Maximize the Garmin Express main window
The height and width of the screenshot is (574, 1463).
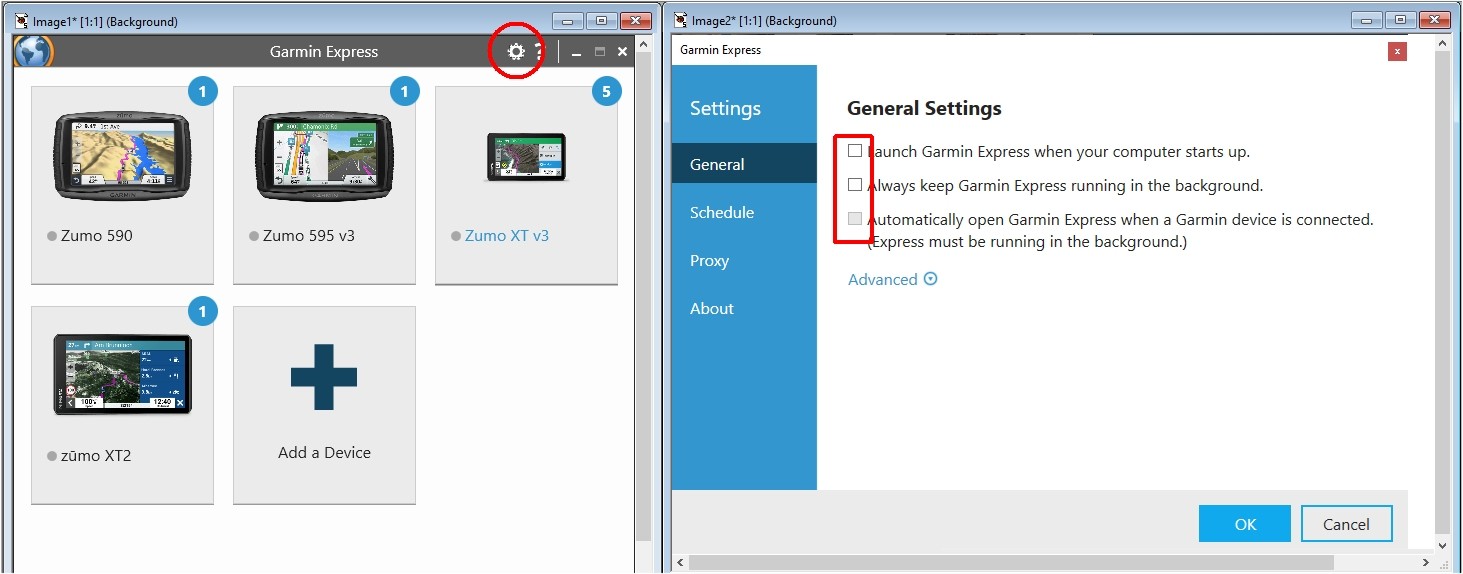tap(600, 52)
